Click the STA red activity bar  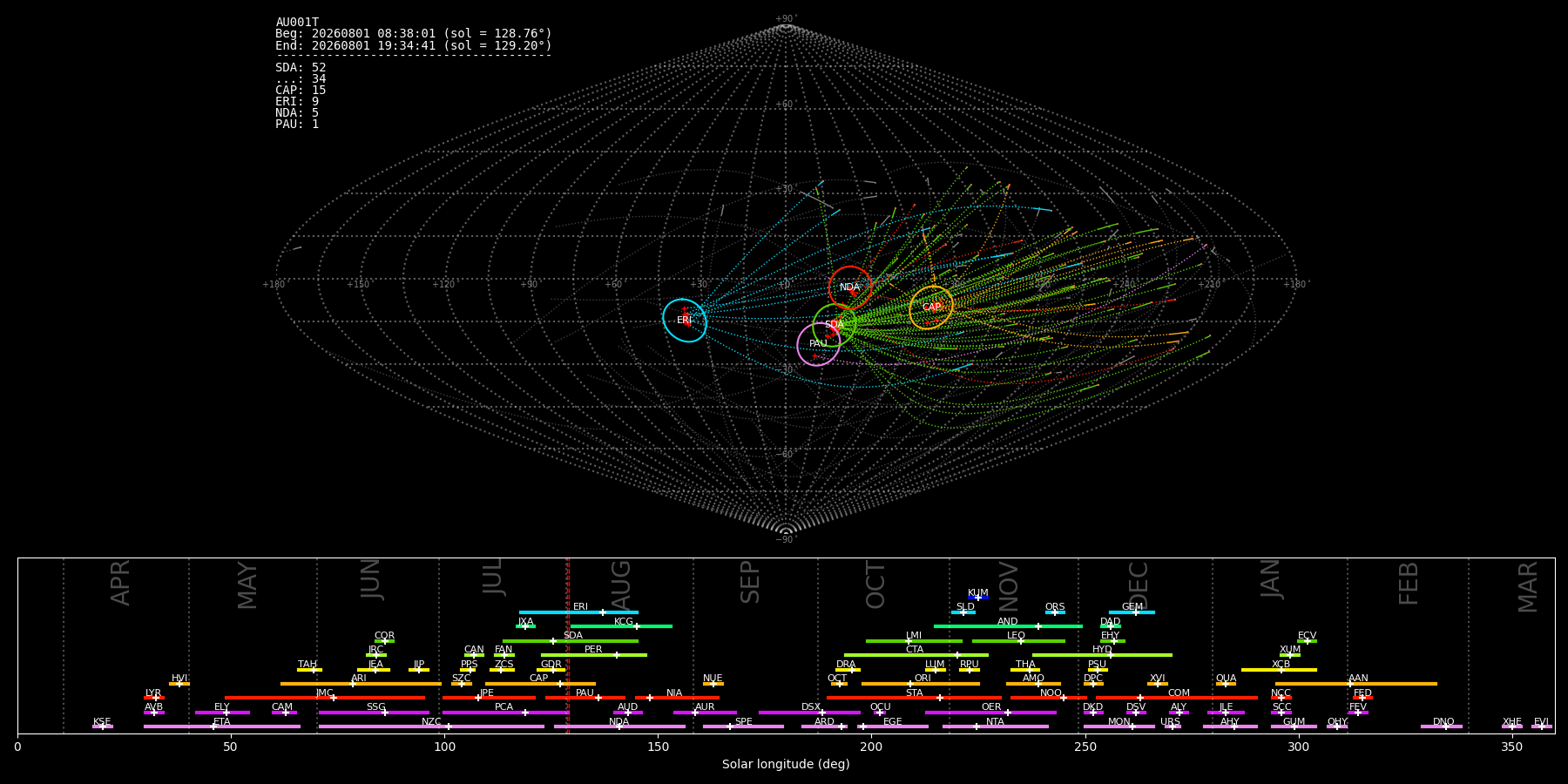click(914, 698)
